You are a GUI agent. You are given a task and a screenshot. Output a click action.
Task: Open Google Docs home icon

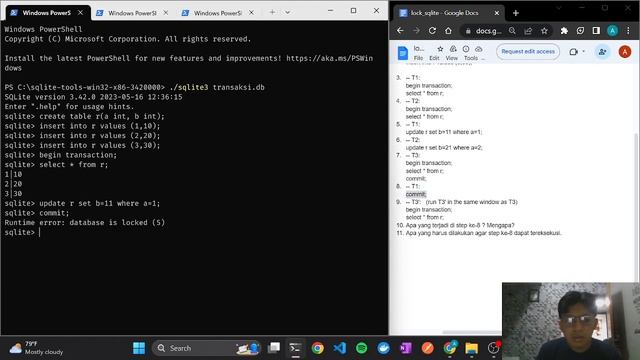(x=402, y=53)
